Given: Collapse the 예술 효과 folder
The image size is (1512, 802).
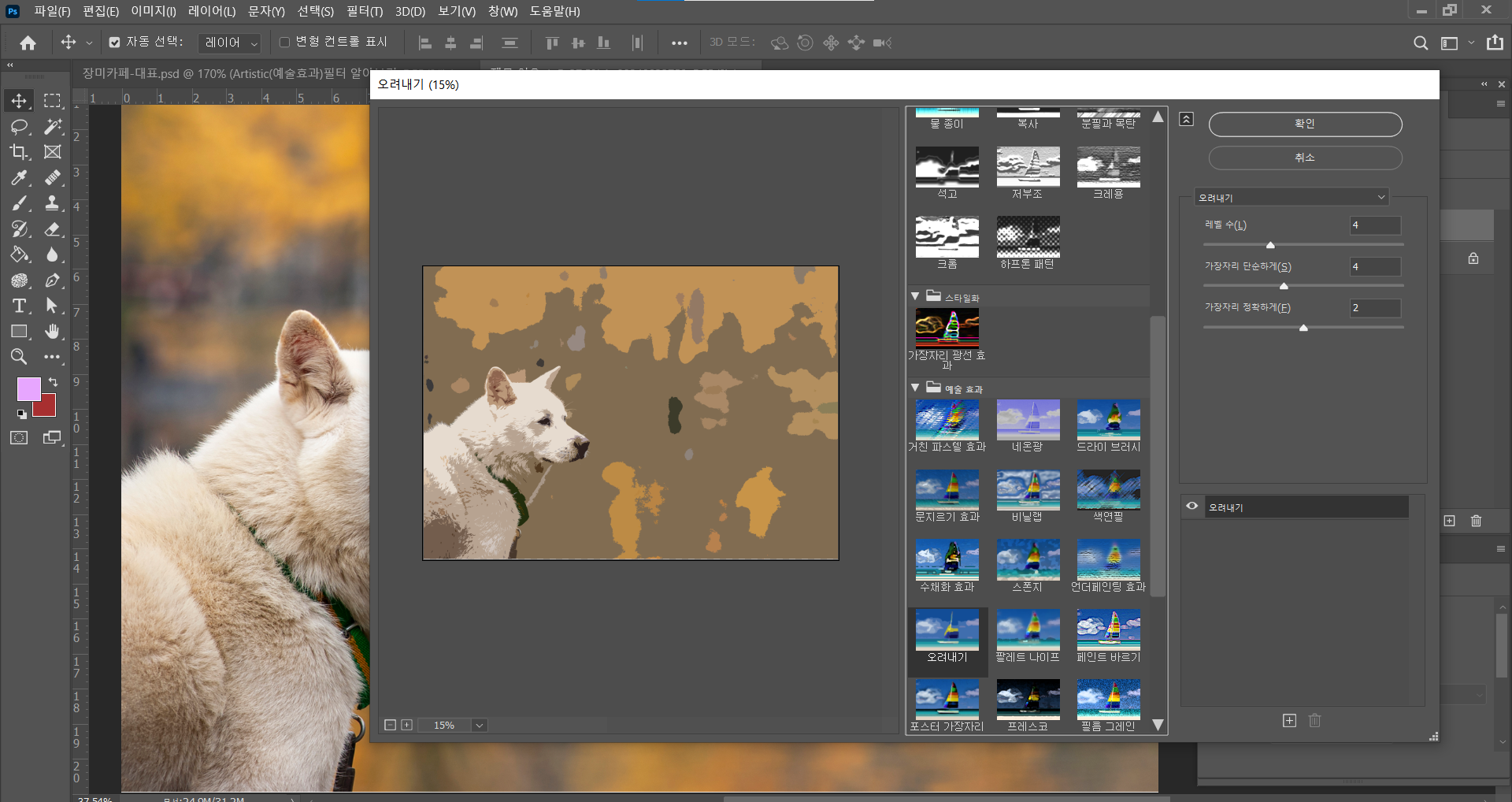Looking at the screenshot, I should click(915, 388).
